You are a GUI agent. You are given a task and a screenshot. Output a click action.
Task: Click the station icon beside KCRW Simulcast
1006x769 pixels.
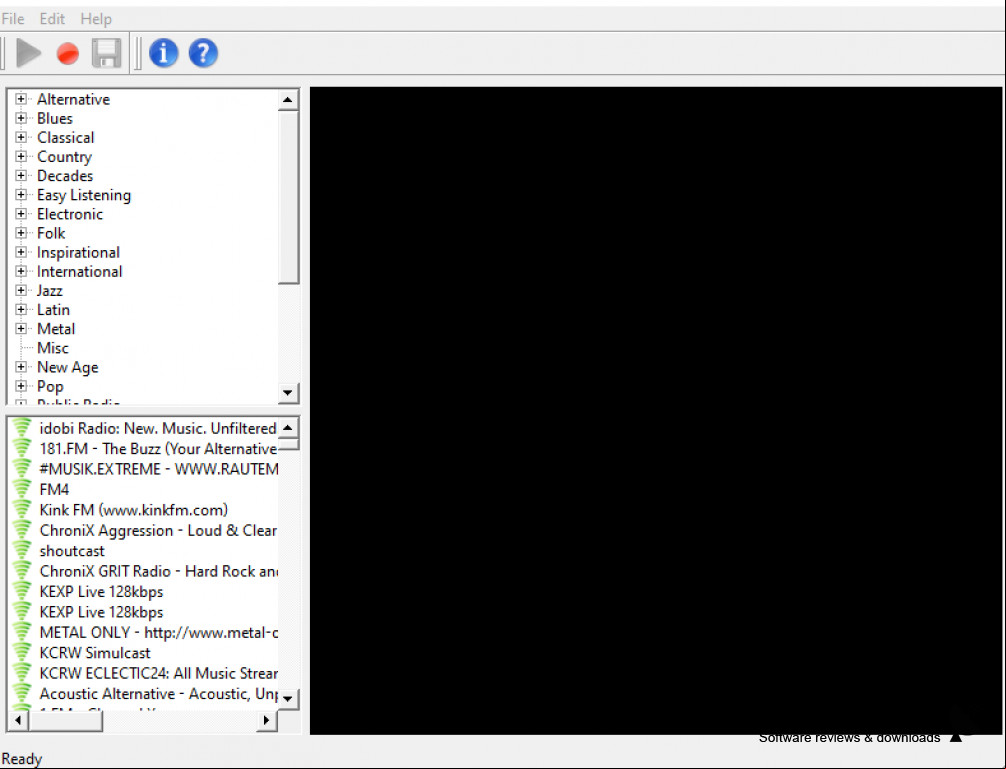point(22,653)
